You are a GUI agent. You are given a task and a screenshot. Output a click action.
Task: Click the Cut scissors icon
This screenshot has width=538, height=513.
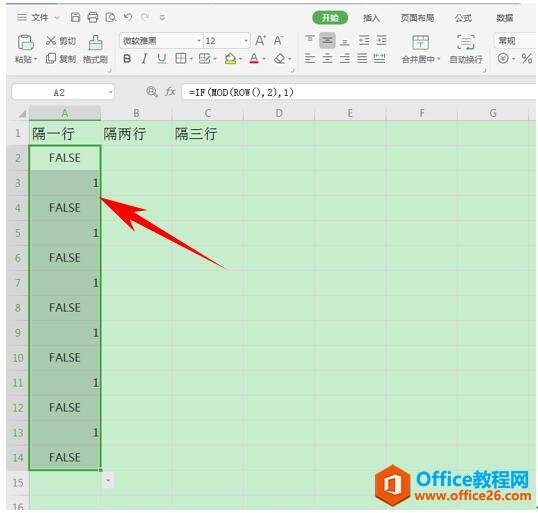[x=51, y=40]
